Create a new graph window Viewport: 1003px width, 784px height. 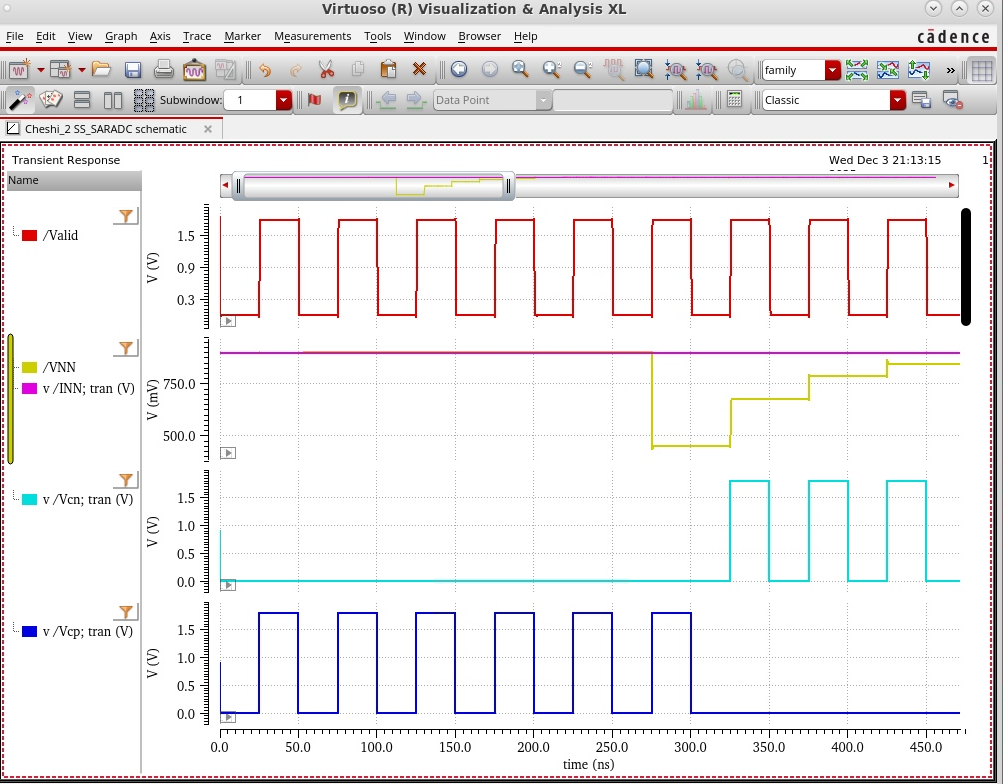(x=20, y=69)
